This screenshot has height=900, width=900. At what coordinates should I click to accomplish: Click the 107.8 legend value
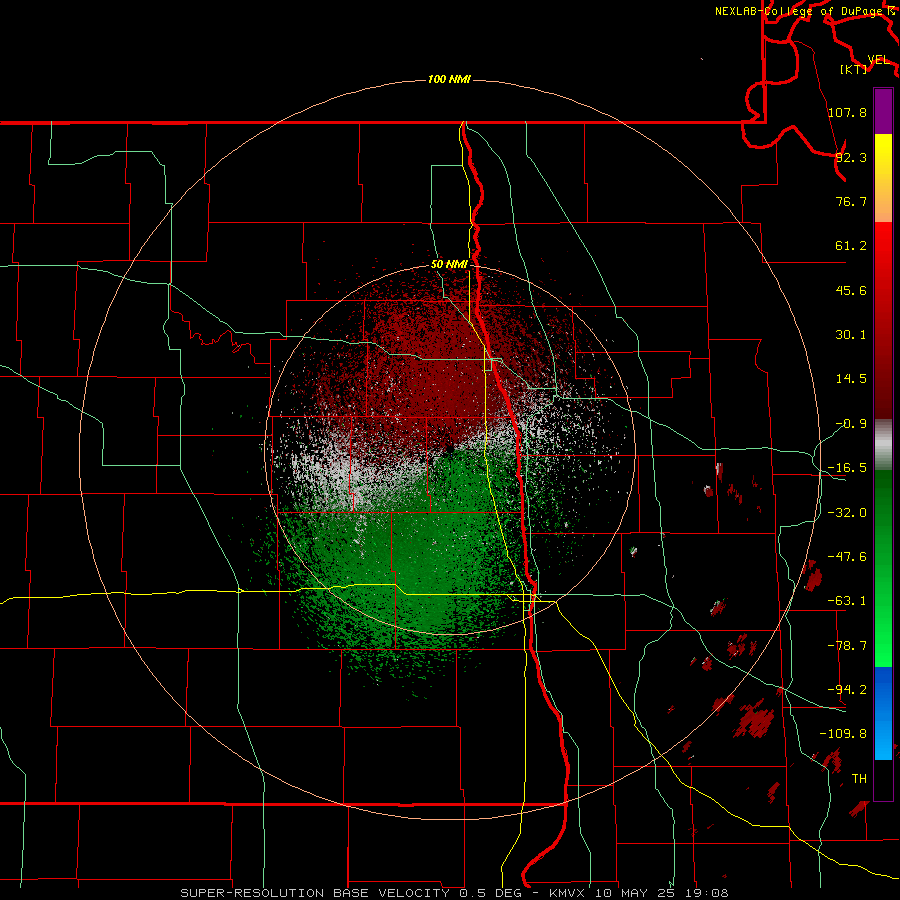pyautogui.click(x=847, y=112)
